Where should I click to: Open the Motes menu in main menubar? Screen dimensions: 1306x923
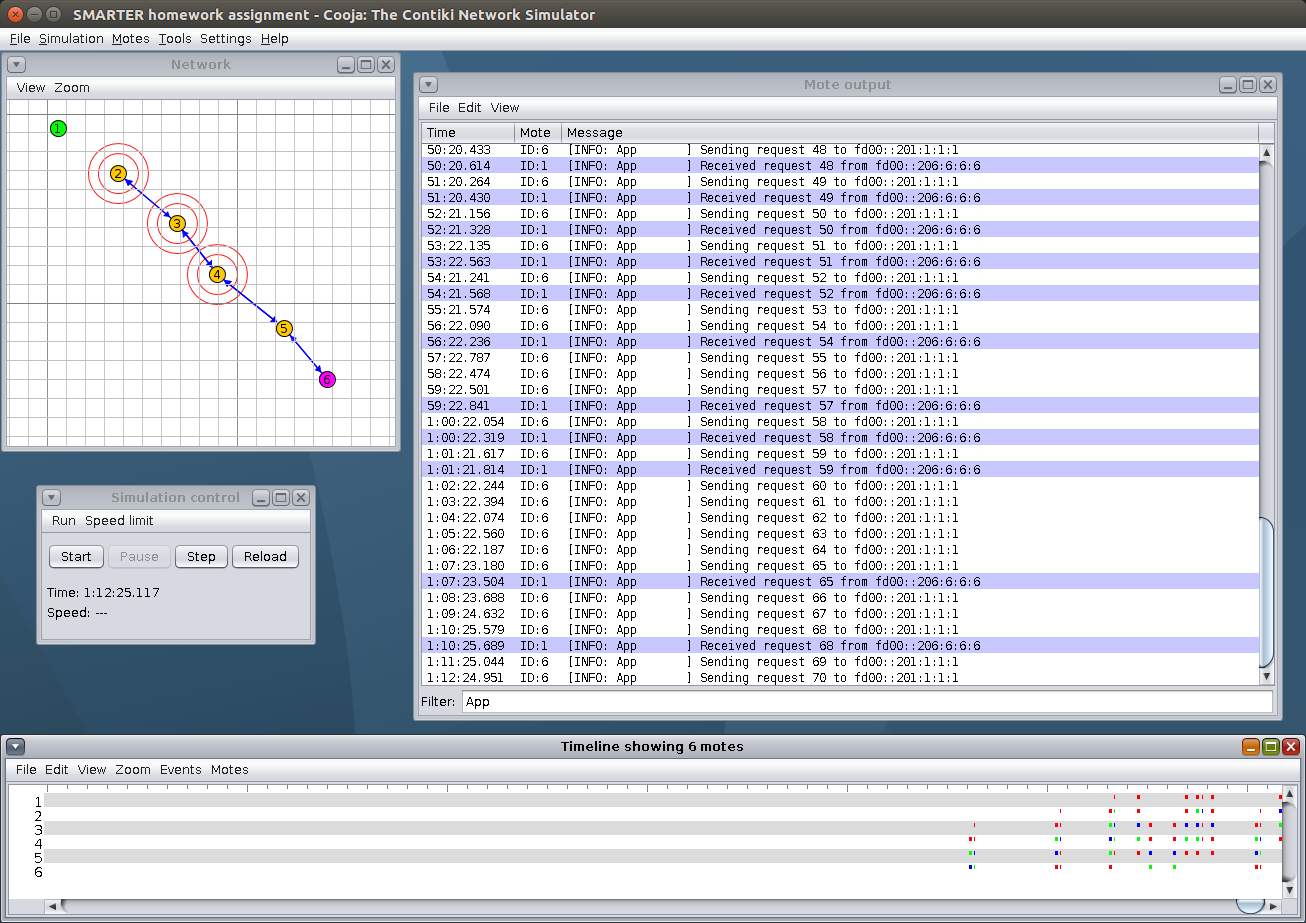click(131, 39)
